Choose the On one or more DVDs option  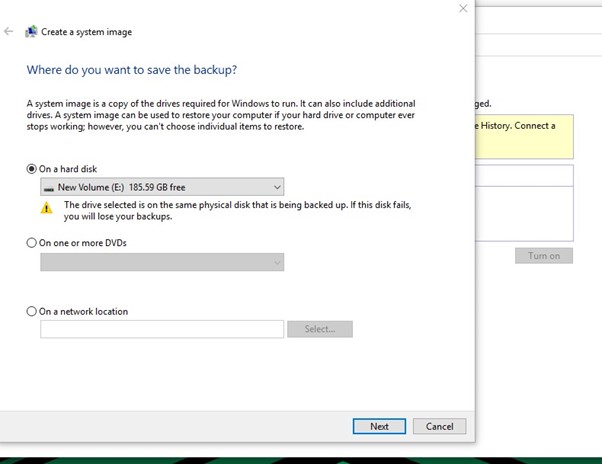coord(31,242)
